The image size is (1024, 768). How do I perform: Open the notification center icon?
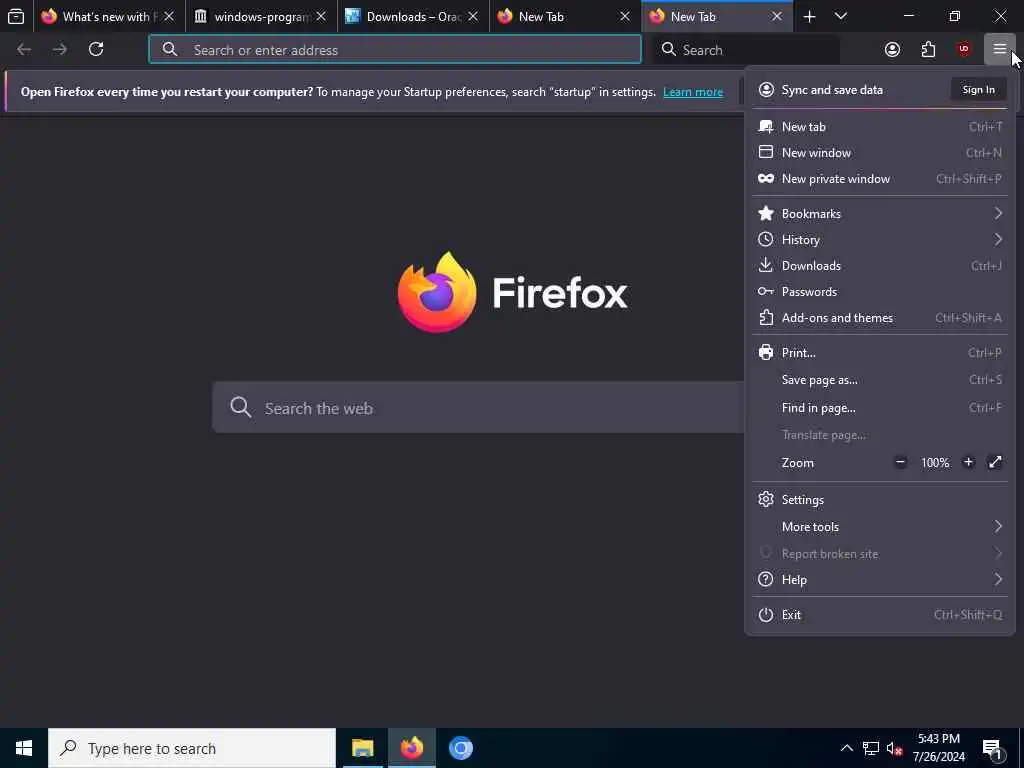(x=992, y=749)
